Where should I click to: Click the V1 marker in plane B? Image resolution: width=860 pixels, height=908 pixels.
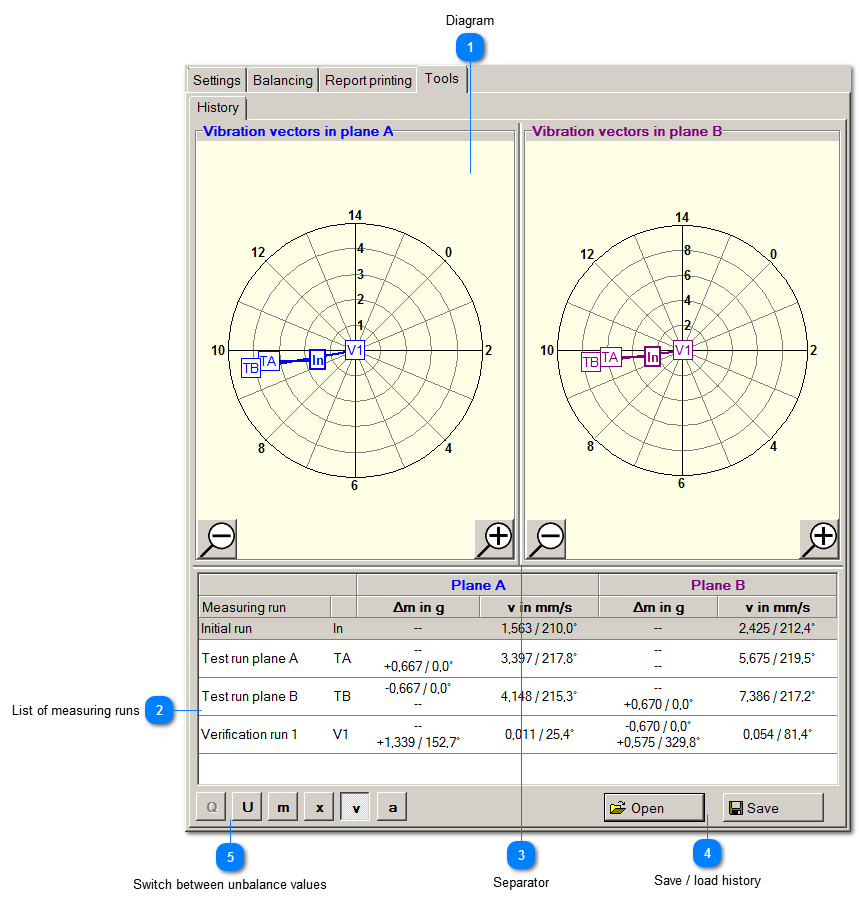pyautogui.click(x=683, y=350)
